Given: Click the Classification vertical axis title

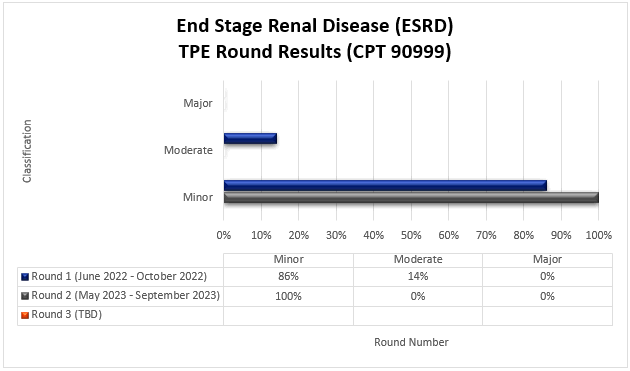Looking at the screenshot, I should click(27, 151).
